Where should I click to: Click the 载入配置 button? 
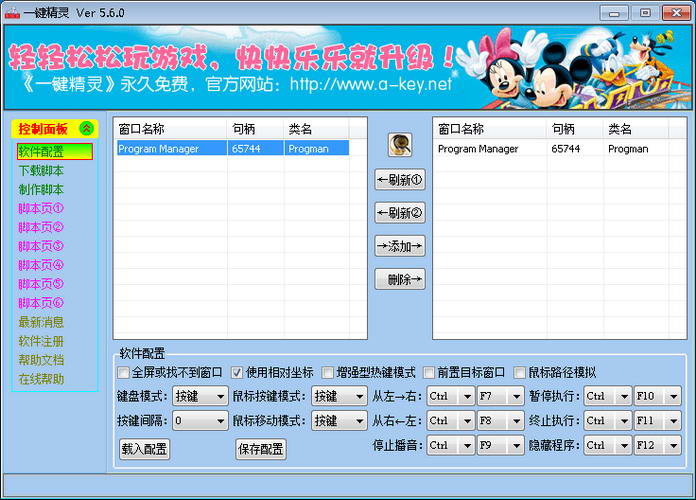click(144, 449)
